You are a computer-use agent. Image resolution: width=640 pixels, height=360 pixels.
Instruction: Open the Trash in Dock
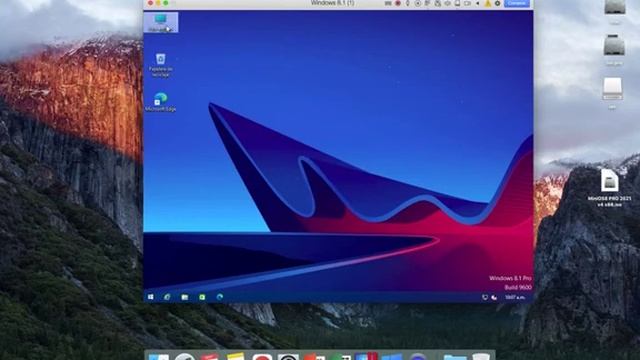(x=481, y=356)
